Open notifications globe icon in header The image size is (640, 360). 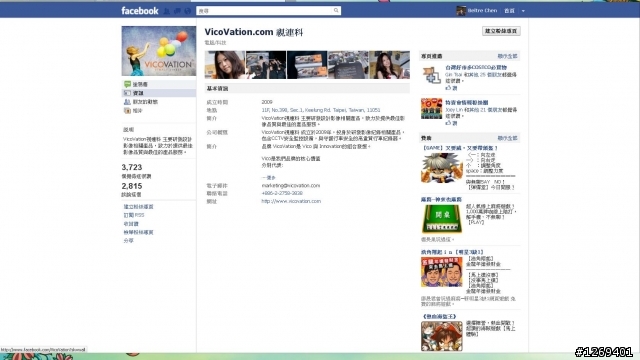pos(187,11)
